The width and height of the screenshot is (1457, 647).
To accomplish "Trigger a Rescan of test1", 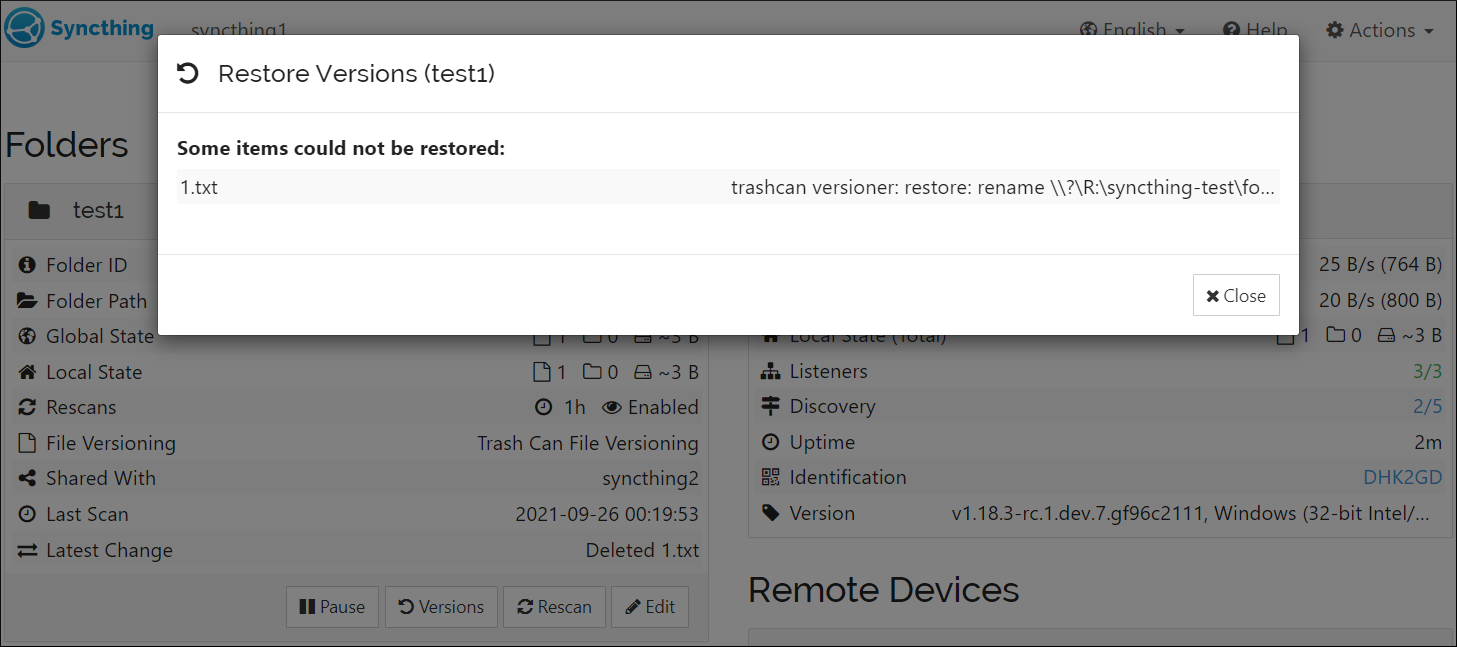I will point(554,606).
